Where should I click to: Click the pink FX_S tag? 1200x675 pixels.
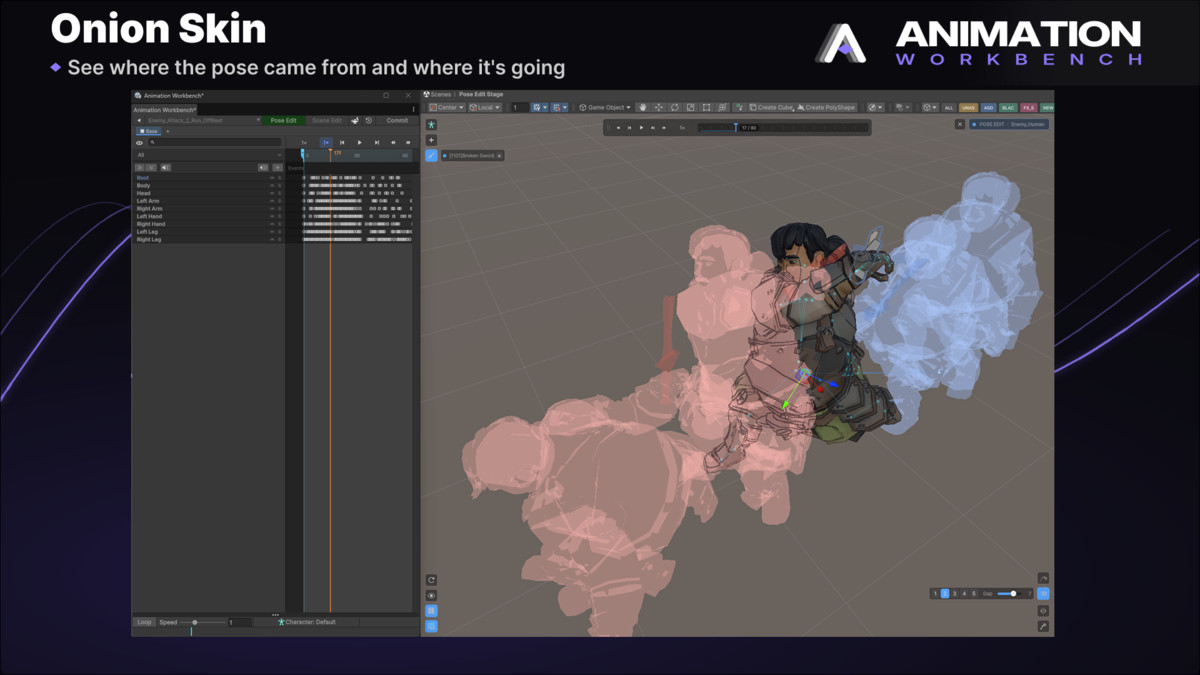pos(1028,108)
